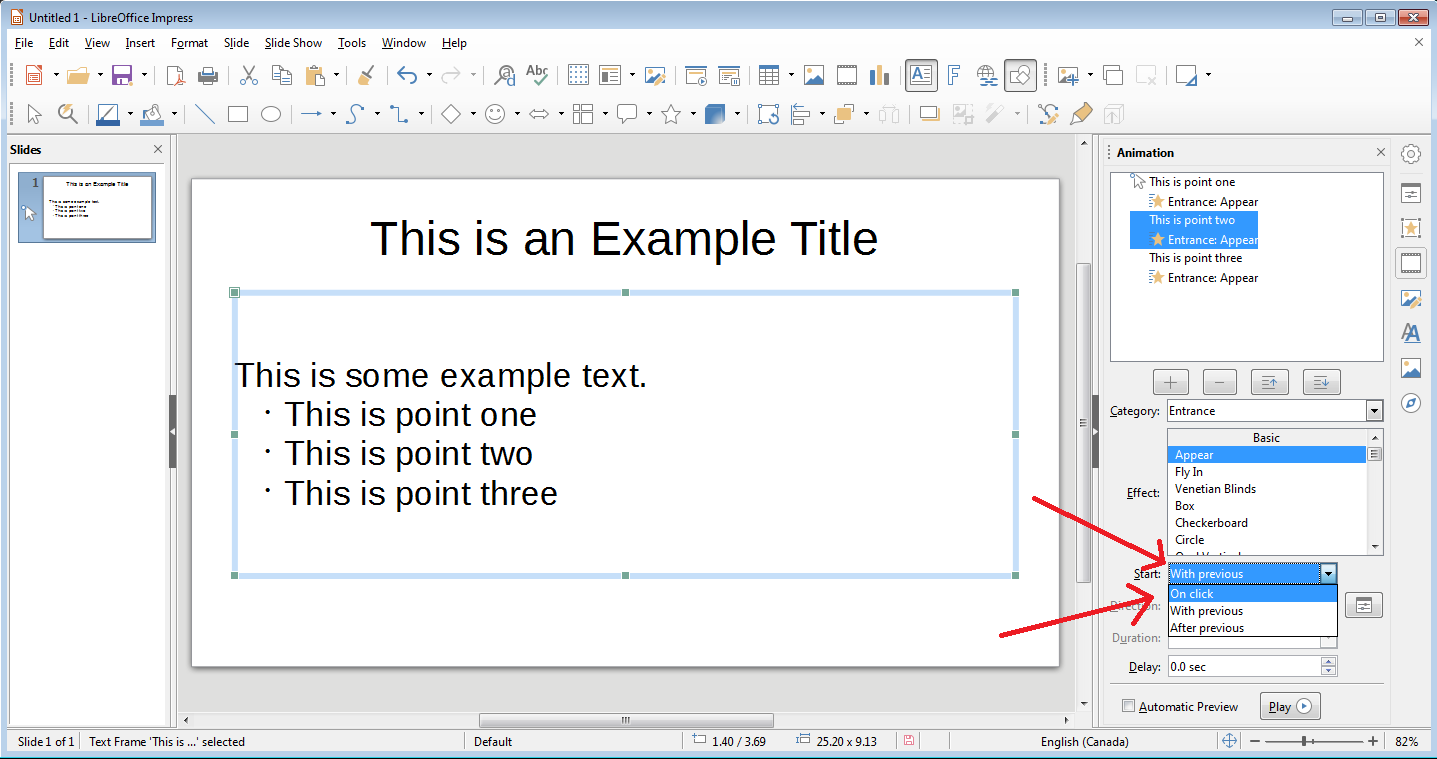Screen dimensions: 1437x759
Task: Add a new animation effect
Action: click(1170, 382)
